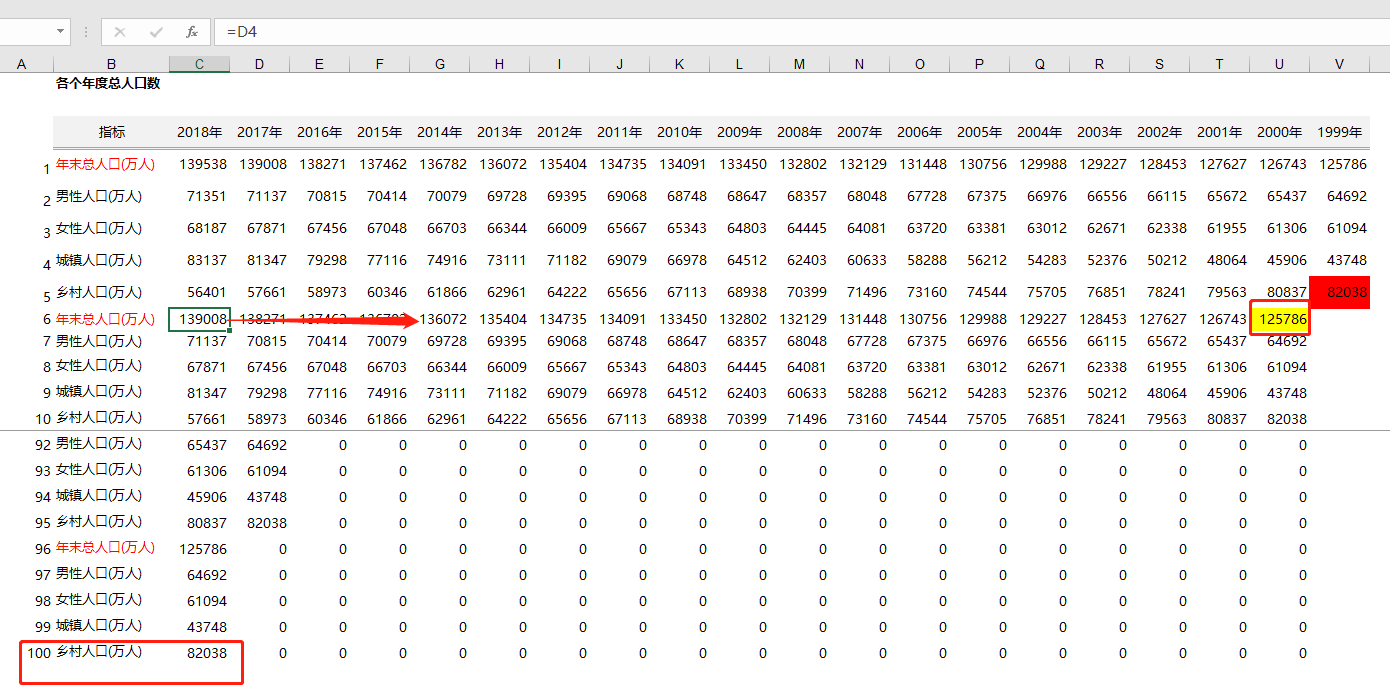This screenshot has width=1390, height=693.
Task: Click the 指标 header cell
Action: pos(111,132)
